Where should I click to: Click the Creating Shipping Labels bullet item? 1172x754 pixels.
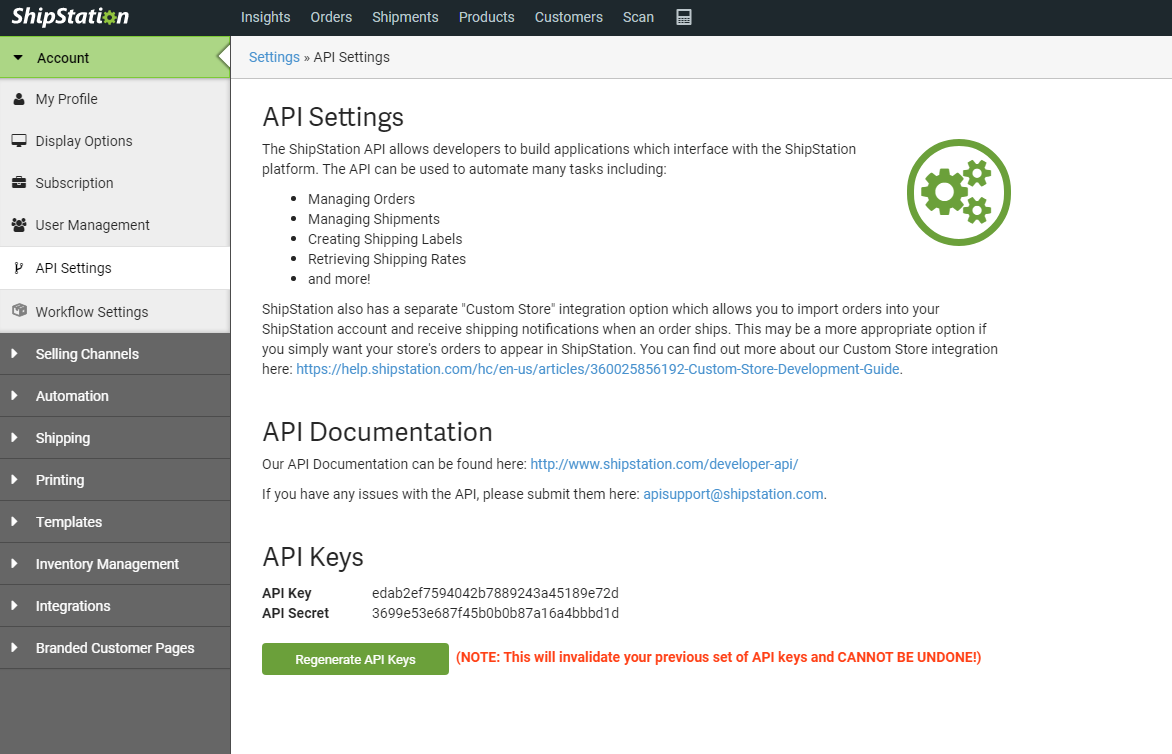tap(385, 238)
